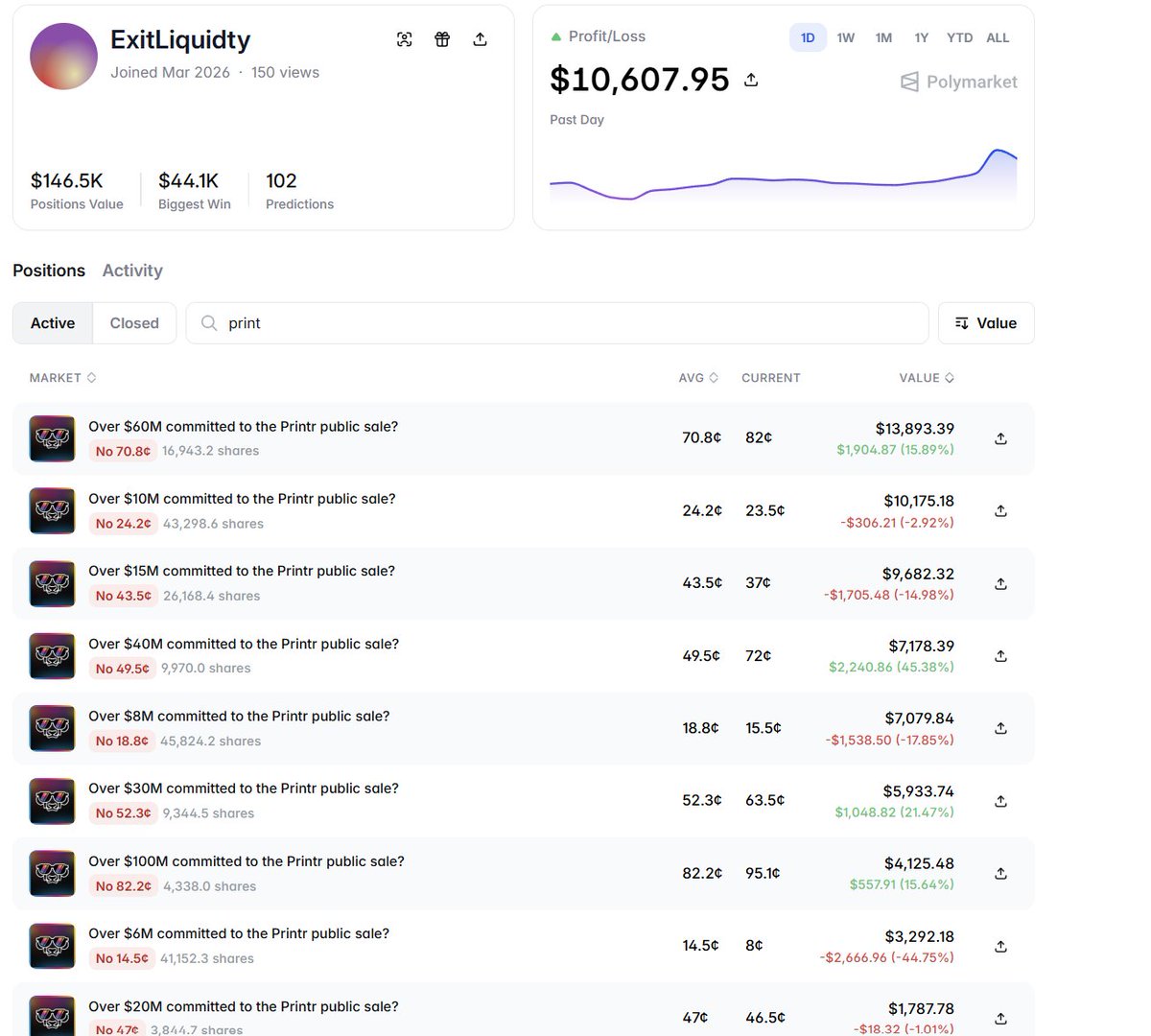Share the Over $40M Printr position
Image resolution: width=1151 pixels, height=1036 pixels.
[1000, 656]
